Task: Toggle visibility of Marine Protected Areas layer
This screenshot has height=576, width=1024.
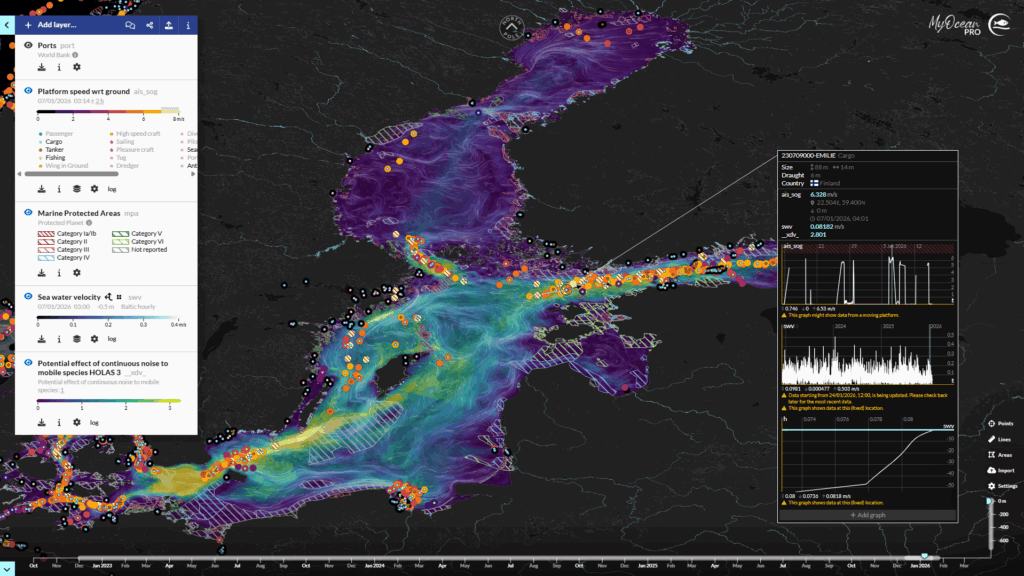Action: pyautogui.click(x=28, y=213)
